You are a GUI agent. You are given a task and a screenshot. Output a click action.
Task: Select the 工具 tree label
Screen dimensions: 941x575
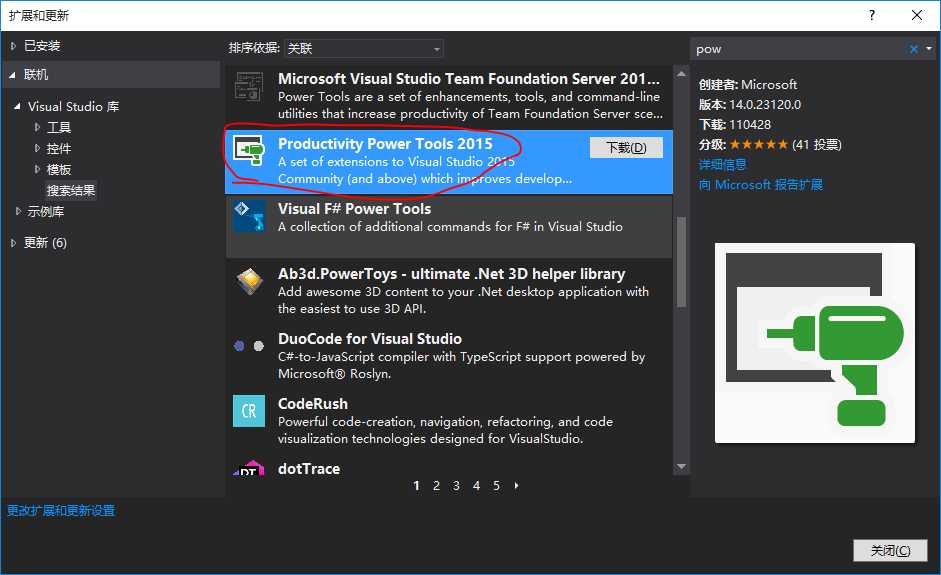point(59,127)
